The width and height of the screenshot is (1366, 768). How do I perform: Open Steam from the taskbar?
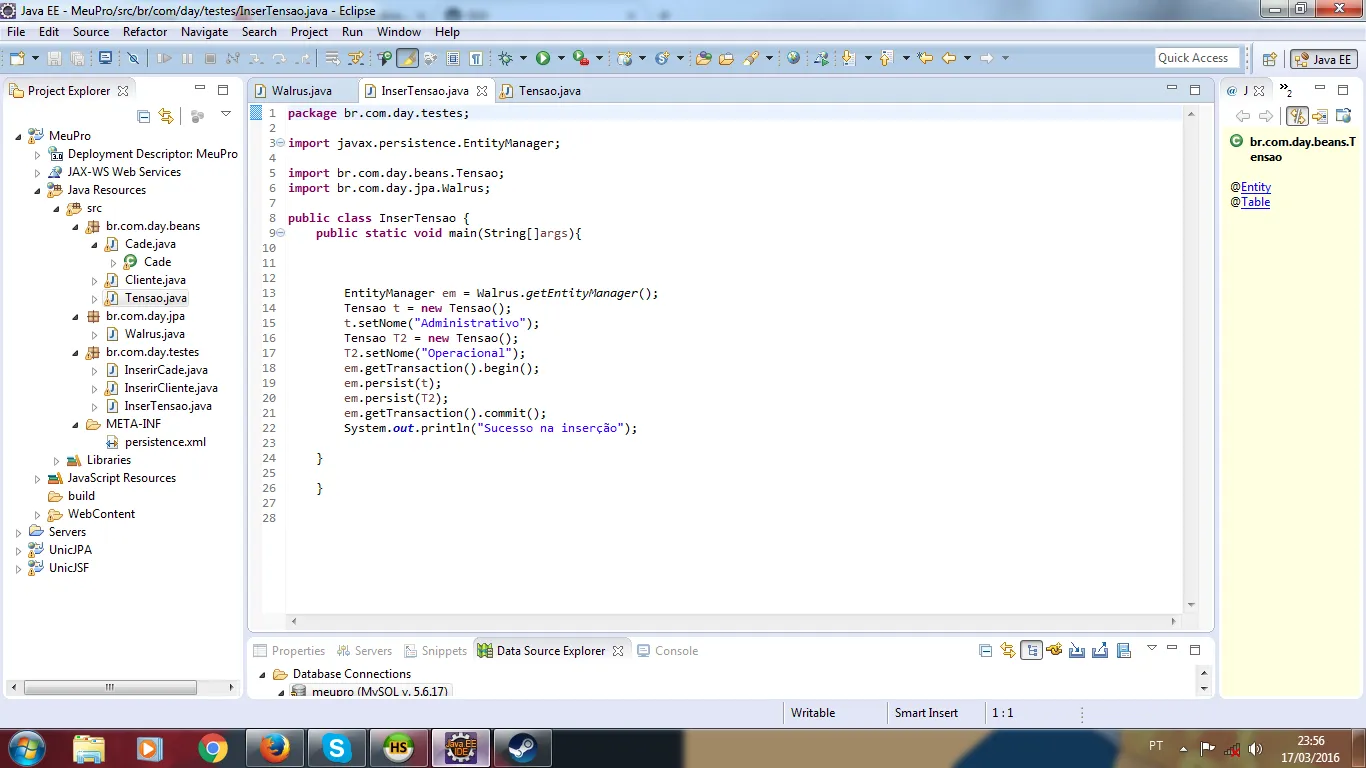coord(522,748)
